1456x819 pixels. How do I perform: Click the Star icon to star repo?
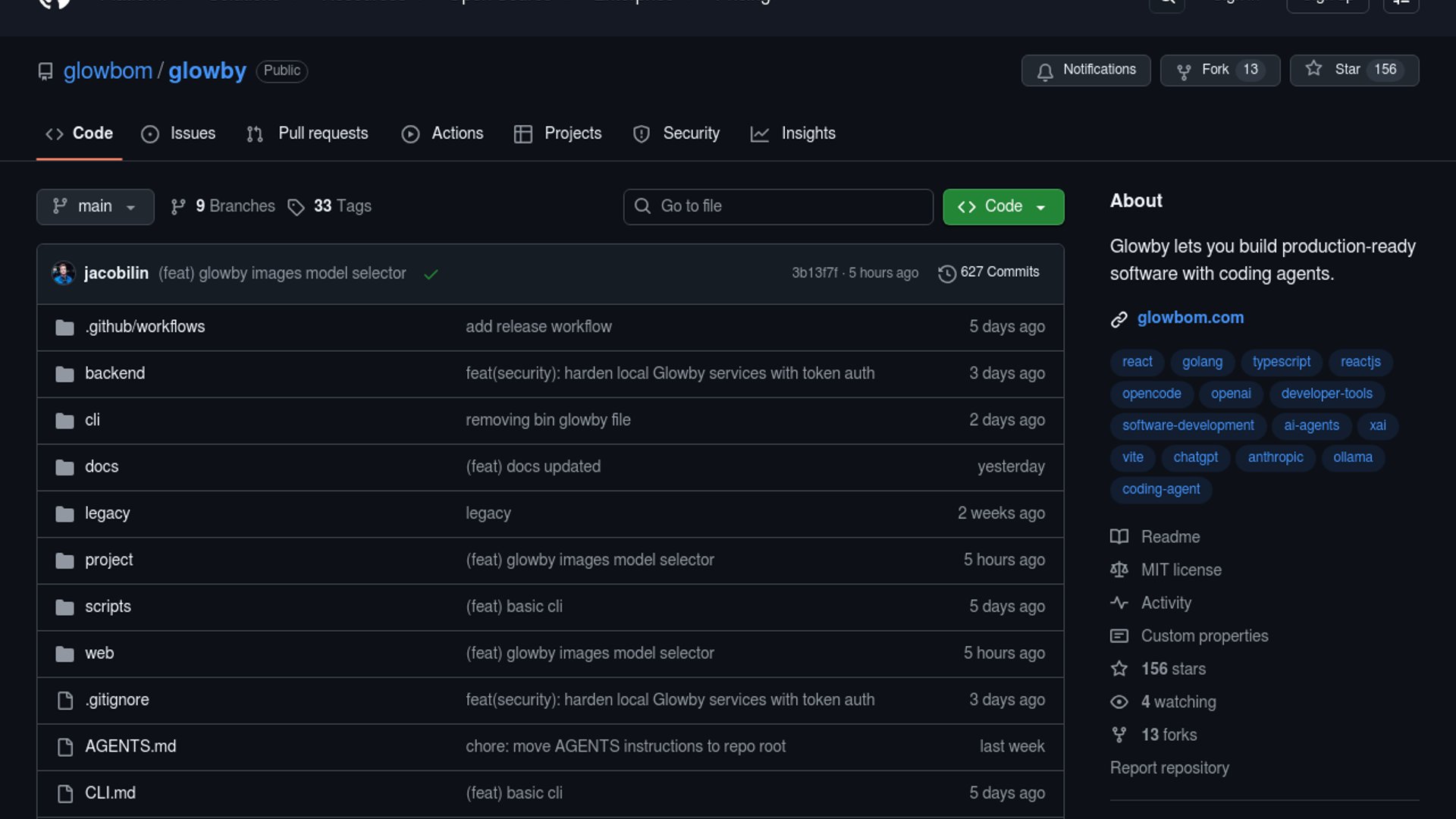(x=1313, y=69)
